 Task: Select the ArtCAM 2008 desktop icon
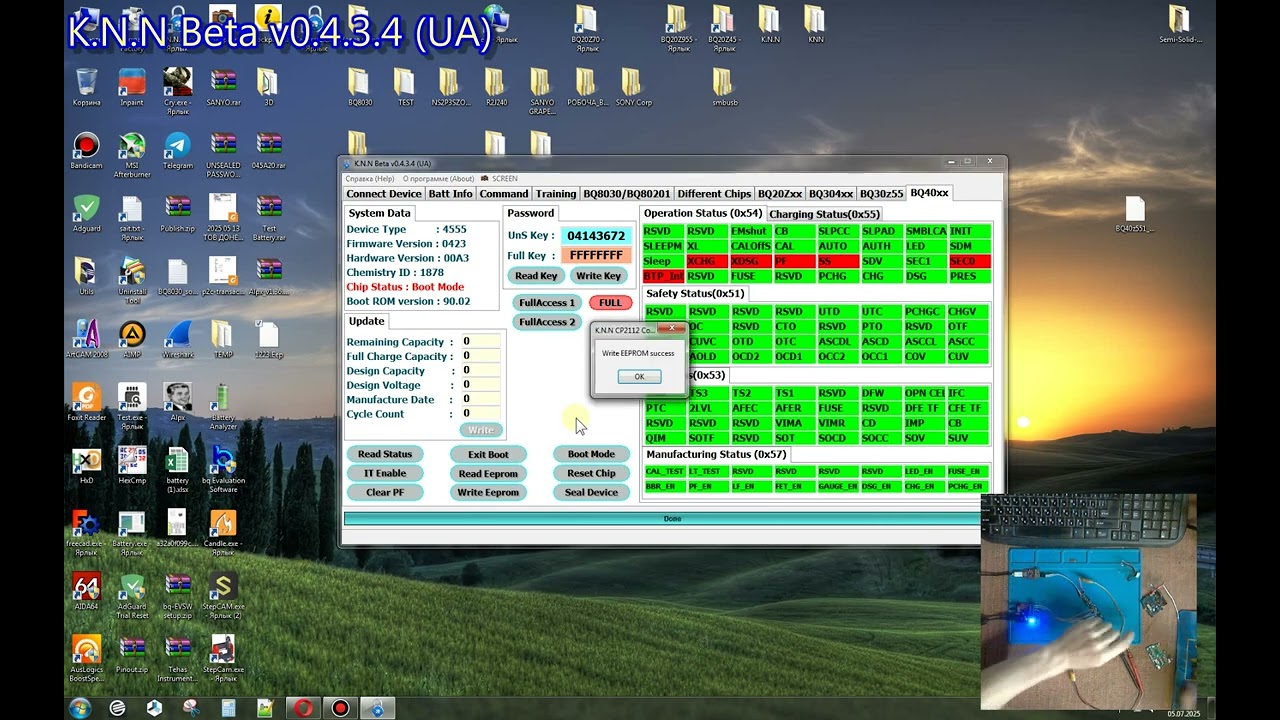(x=86, y=340)
